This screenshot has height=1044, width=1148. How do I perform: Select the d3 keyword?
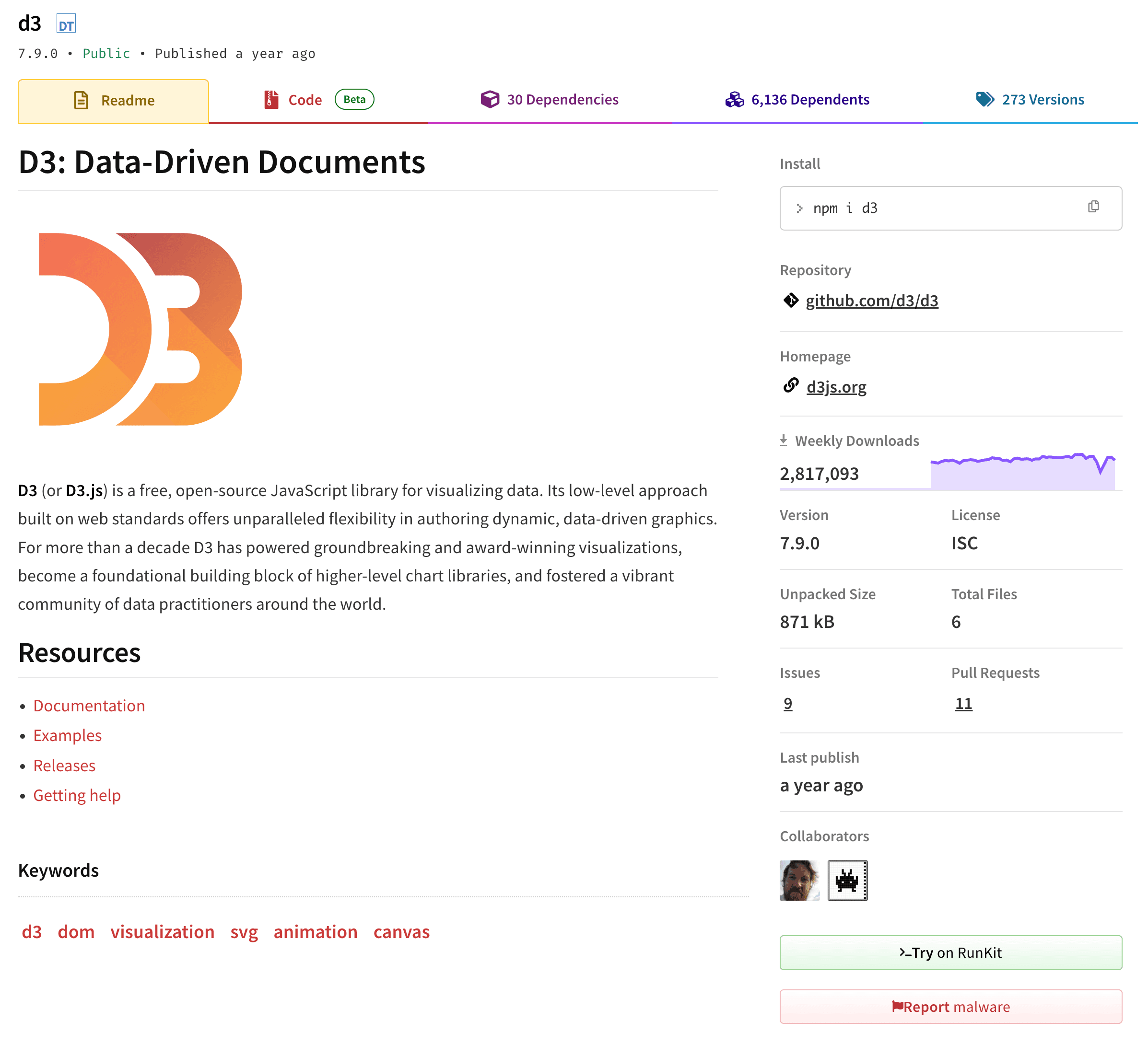click(x=32, y=932)
